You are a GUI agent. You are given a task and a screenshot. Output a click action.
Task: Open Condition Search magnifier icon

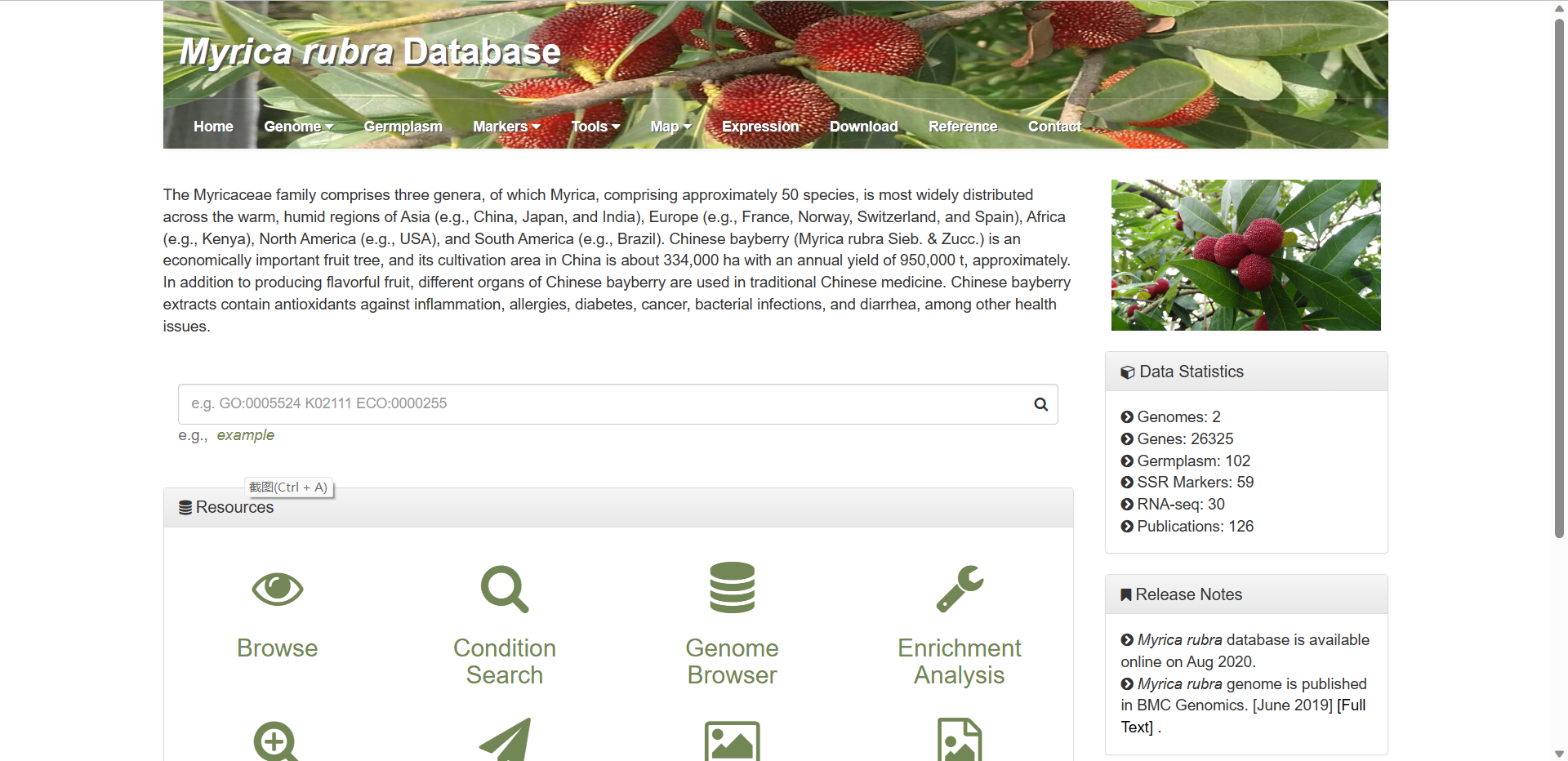click(x=505, y=589)
